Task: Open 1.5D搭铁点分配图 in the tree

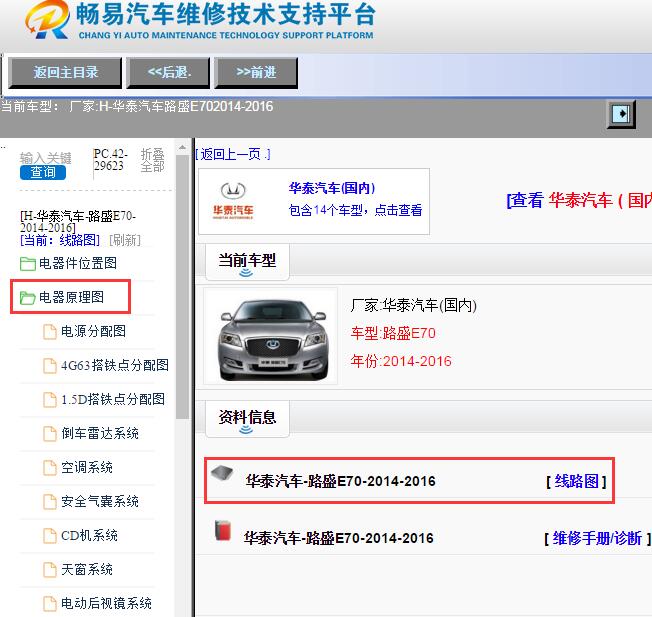Action: click(113, 400)
